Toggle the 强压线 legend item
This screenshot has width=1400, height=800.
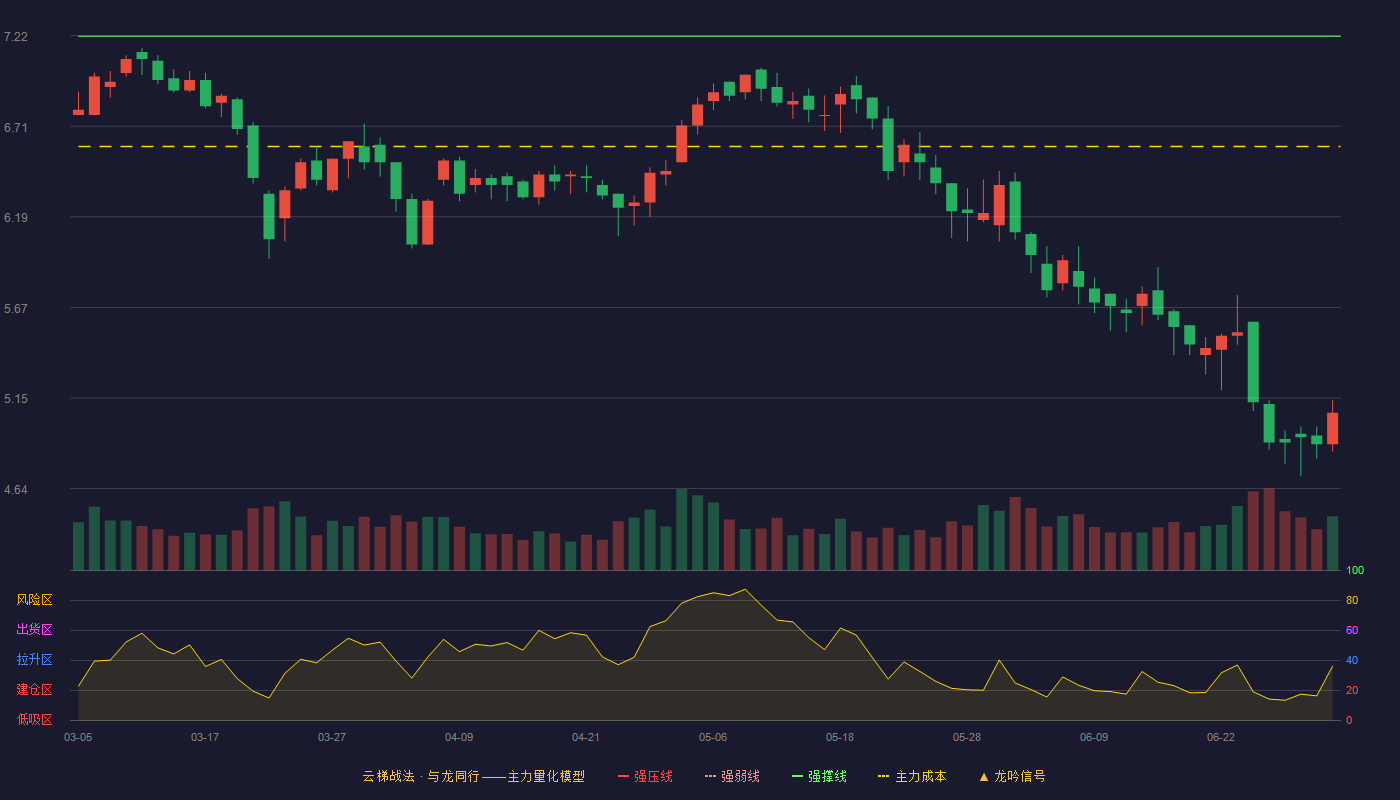tap(645, 776)
